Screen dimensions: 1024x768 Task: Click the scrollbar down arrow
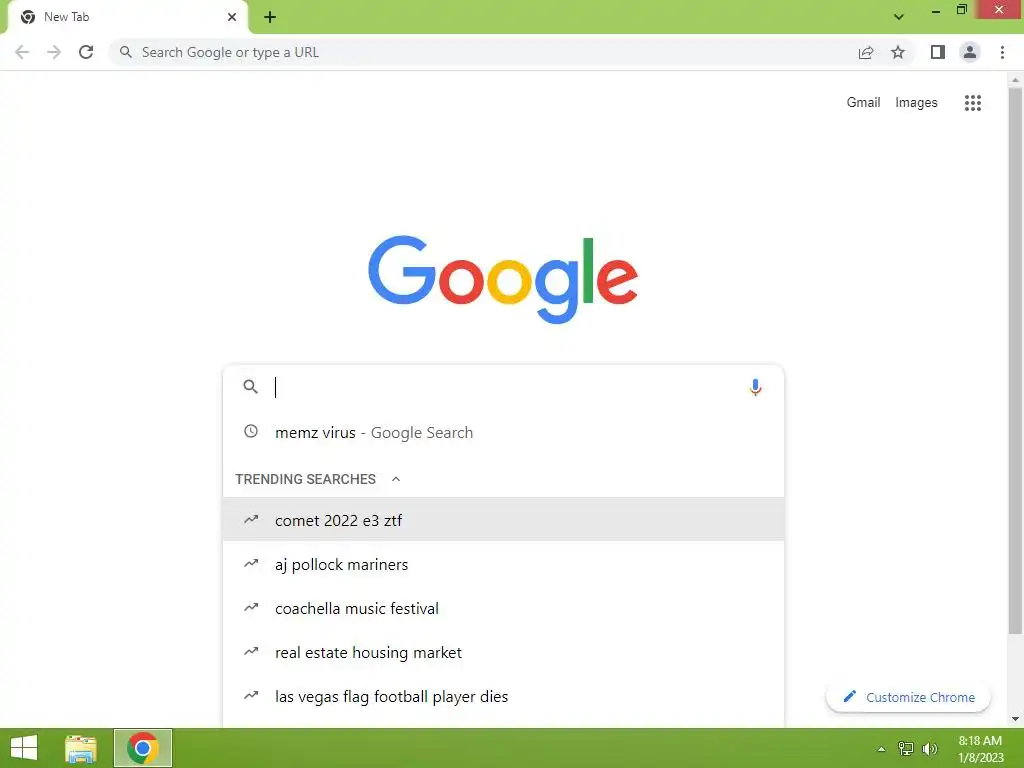tap(1015, 719)
